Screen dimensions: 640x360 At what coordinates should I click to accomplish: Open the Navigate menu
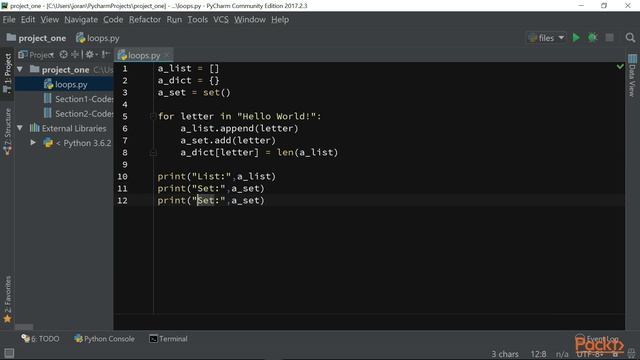81,20
